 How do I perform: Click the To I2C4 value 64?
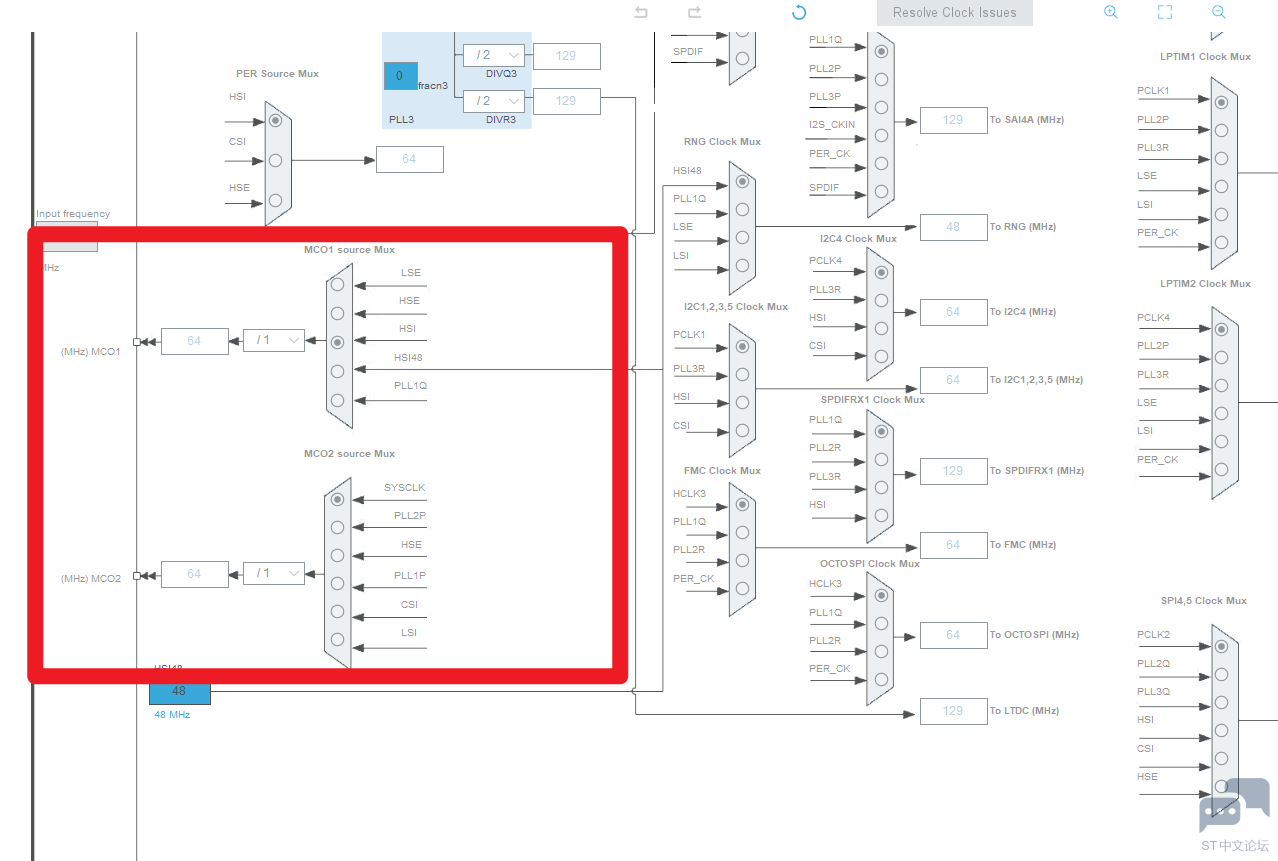coord(953,312)
